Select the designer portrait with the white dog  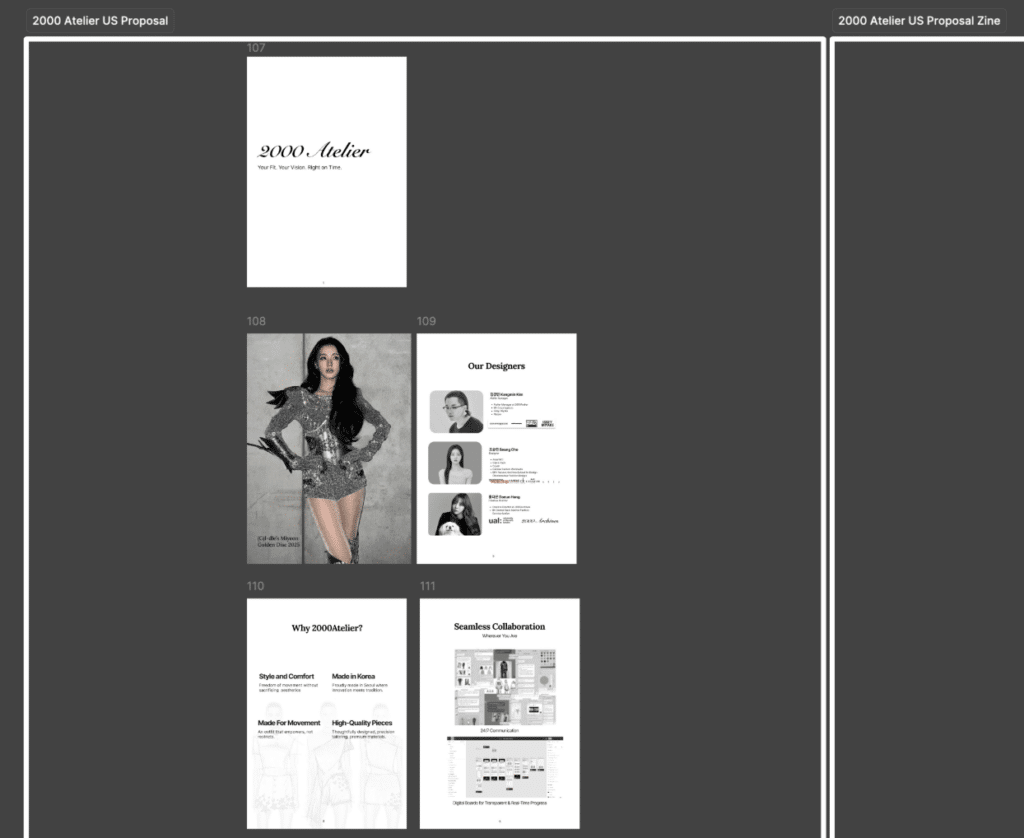coord(455,515)
